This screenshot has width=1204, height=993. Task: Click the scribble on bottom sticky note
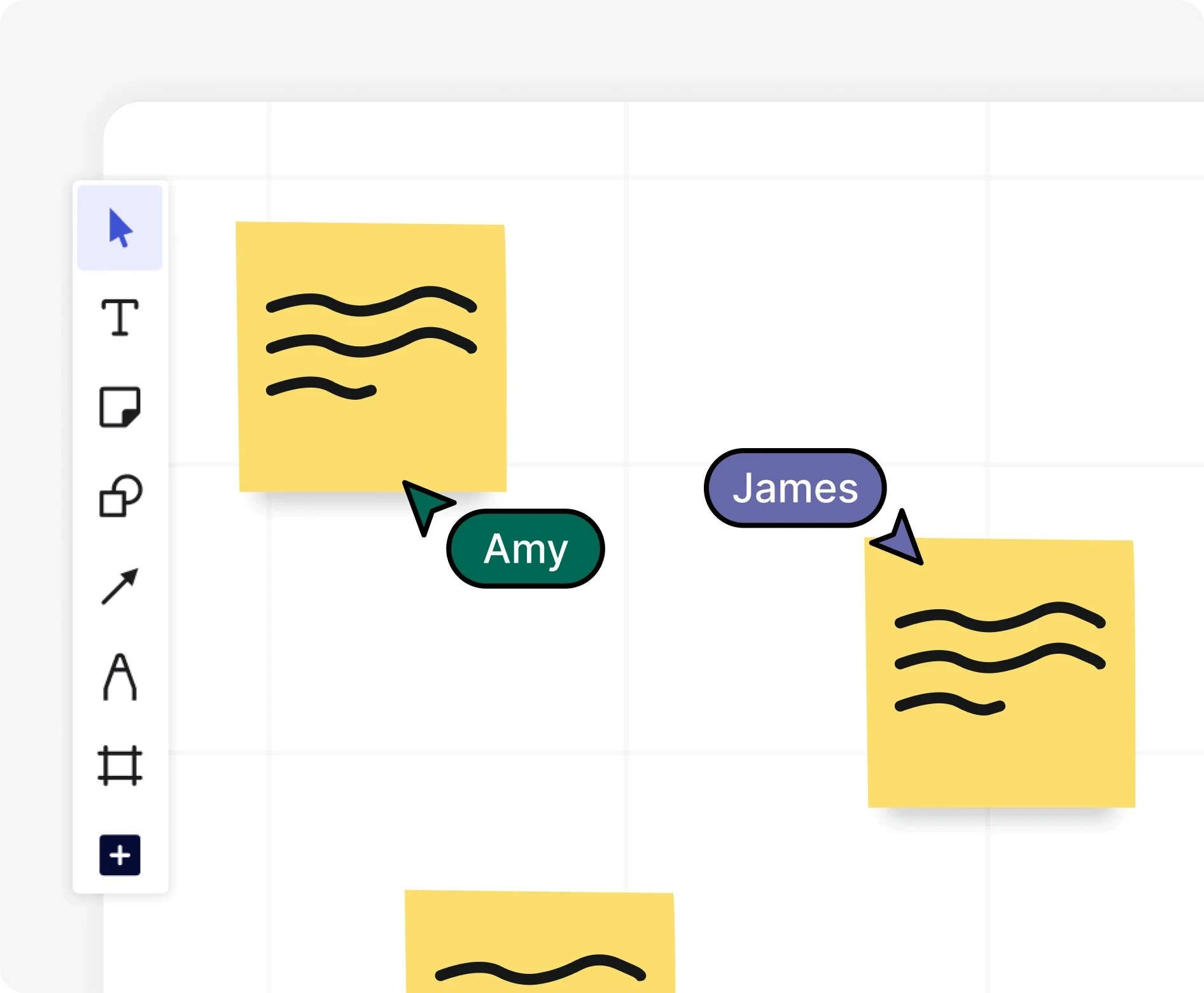pyautogui.click(x=541, y=970)
